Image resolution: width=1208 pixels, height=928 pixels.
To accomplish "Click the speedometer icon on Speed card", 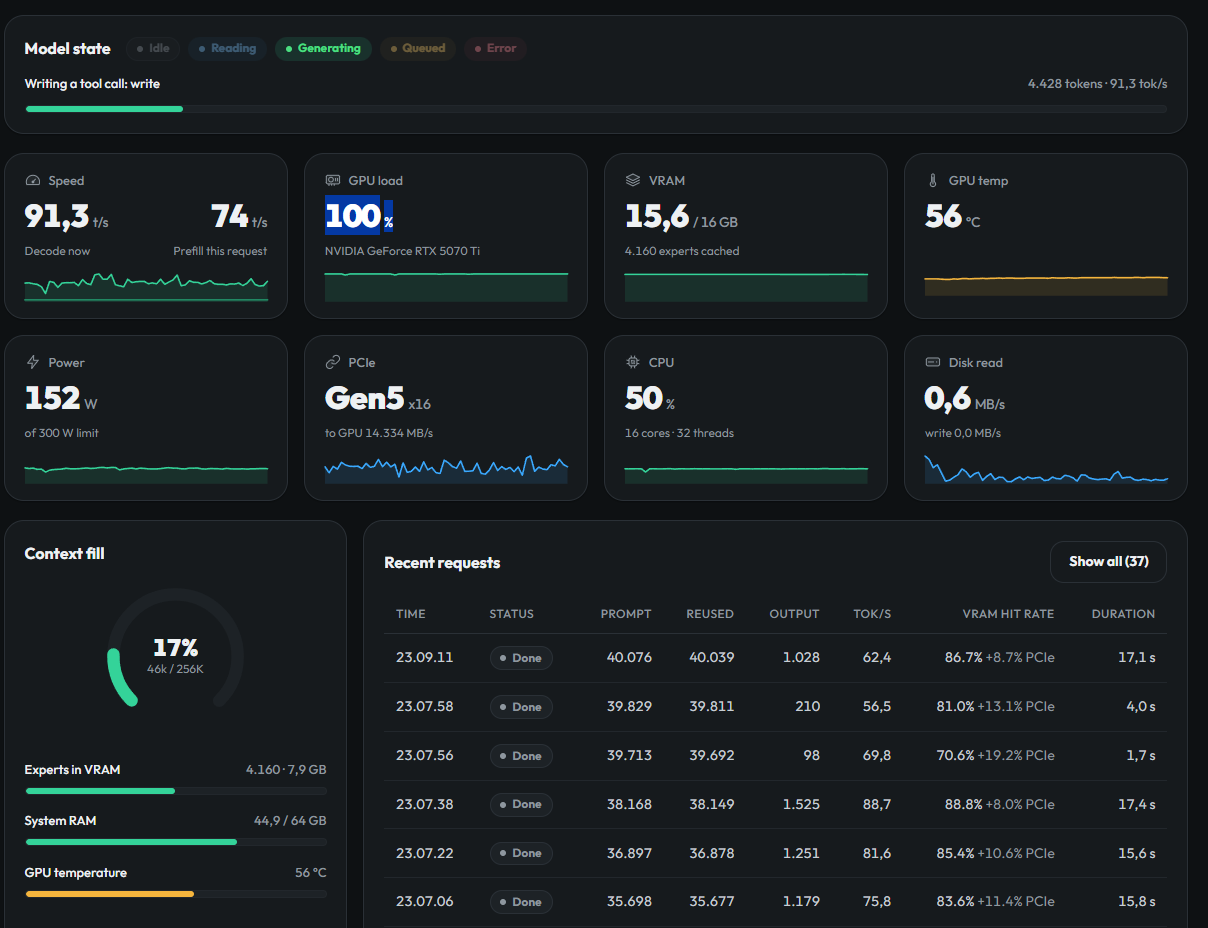I will pos(33,181).
